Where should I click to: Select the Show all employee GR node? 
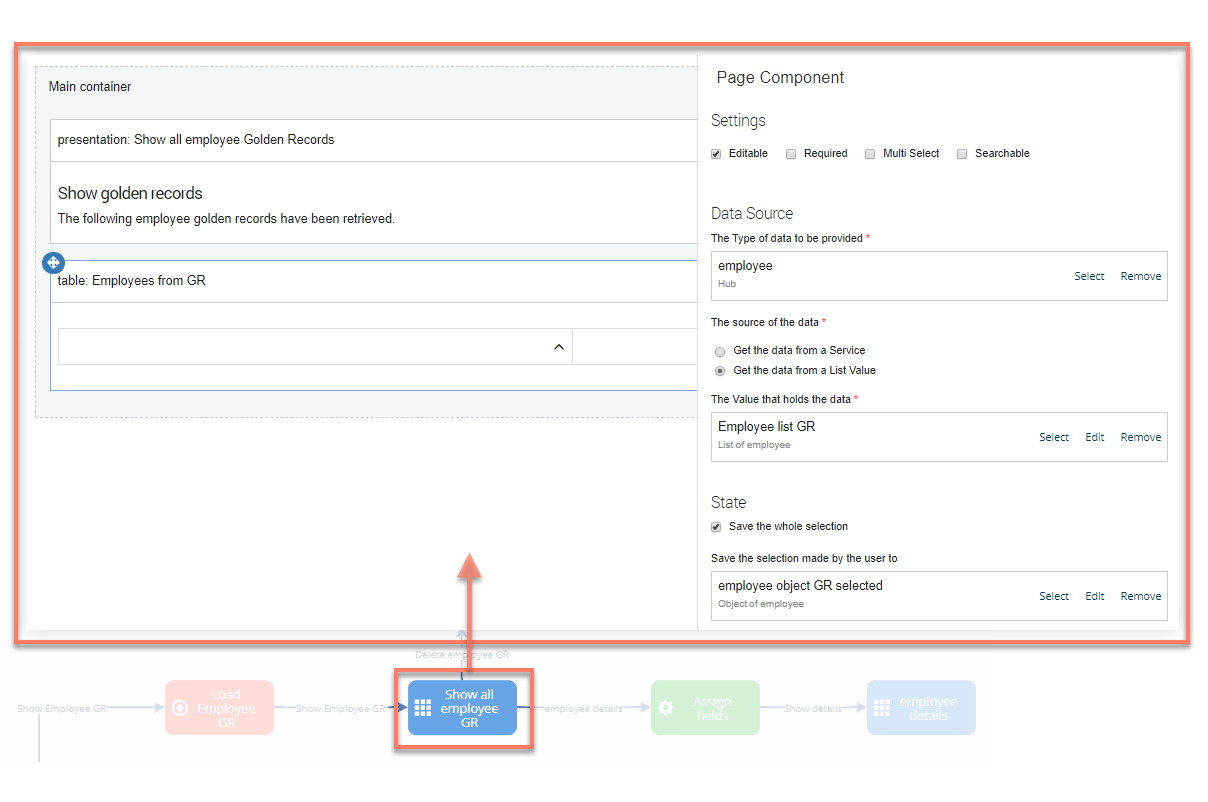coord(462,708)
